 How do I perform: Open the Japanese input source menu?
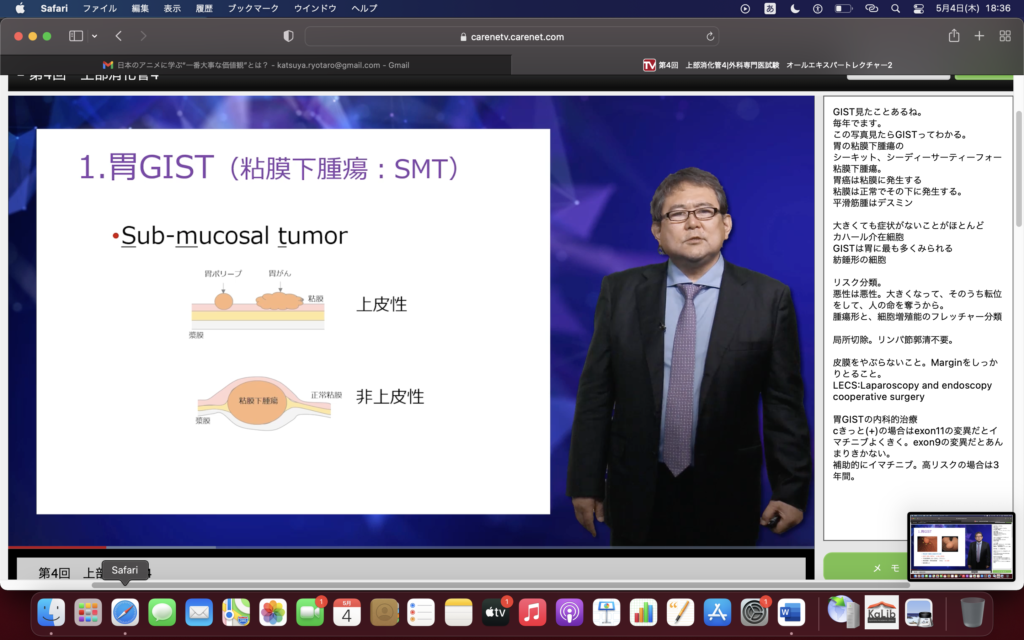[771, 8]
